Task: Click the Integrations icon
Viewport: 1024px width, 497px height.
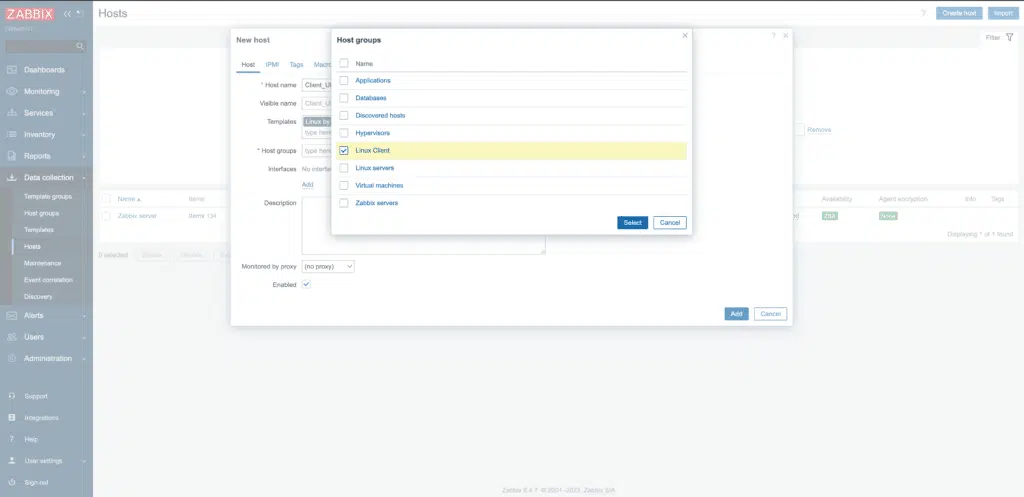Action: [12, 417]
